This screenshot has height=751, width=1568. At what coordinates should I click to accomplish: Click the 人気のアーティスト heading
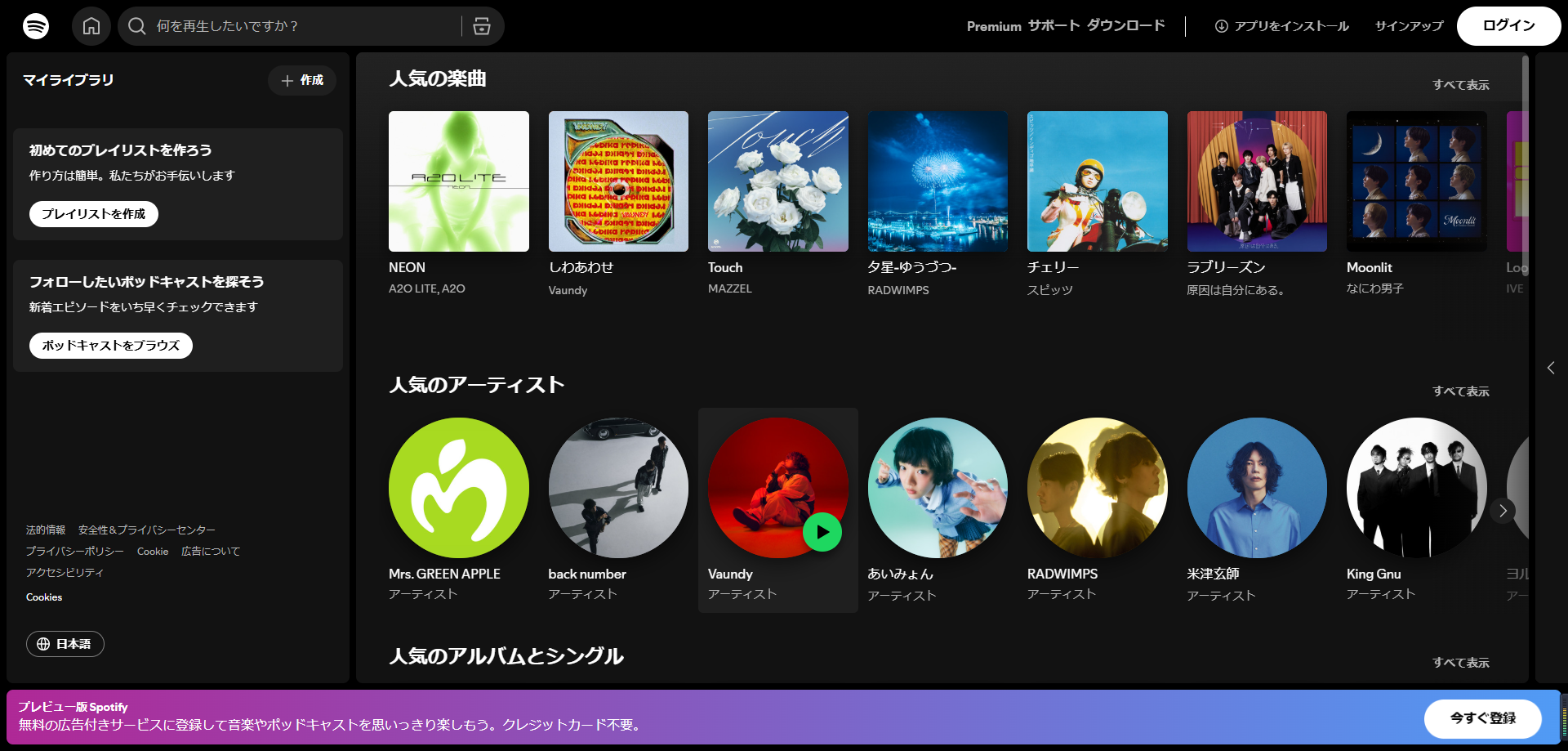477,385
